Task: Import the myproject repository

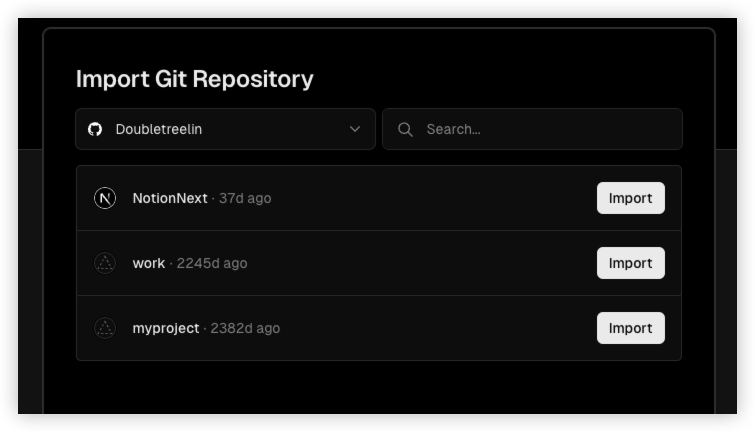Action: (x=631, y=328)
